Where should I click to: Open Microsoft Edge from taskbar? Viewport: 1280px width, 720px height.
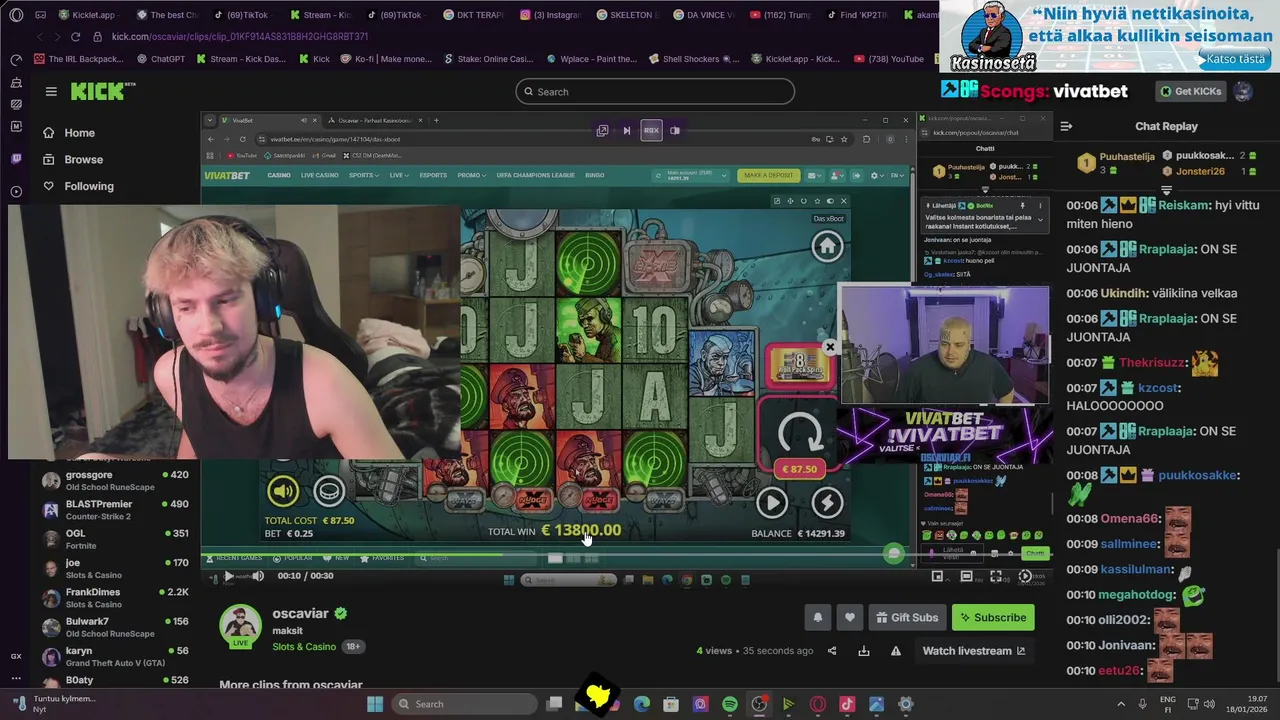tap(642, 704)
